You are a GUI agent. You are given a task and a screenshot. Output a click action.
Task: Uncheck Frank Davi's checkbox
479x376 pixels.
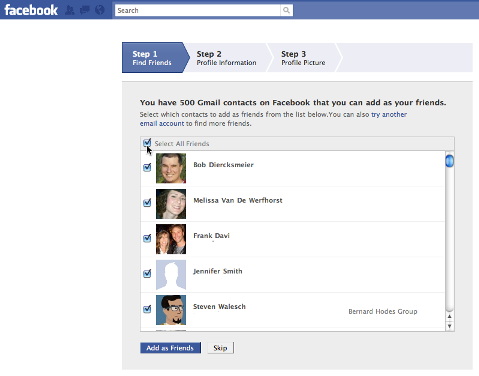pos(147,238)
